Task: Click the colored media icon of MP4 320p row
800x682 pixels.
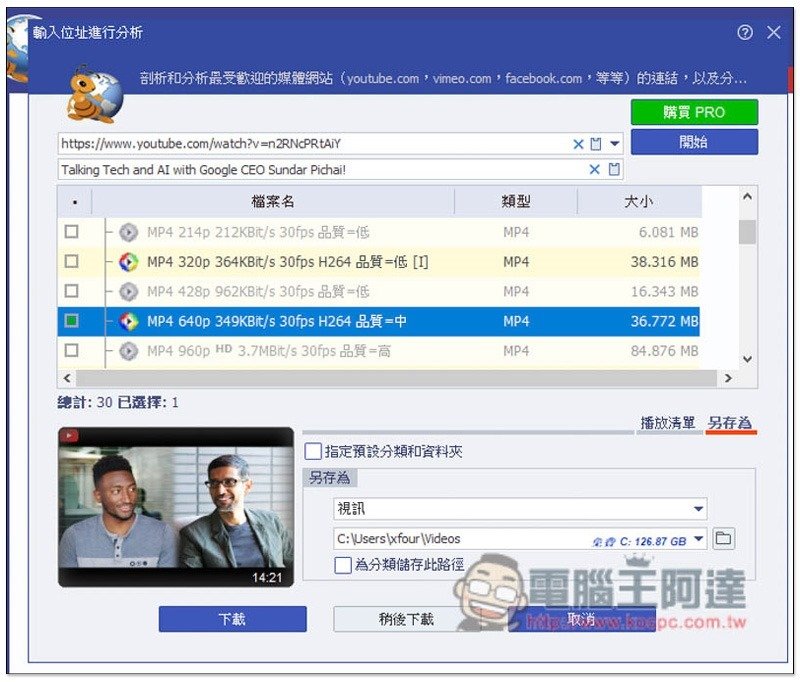Action: (x=128, y=262)
